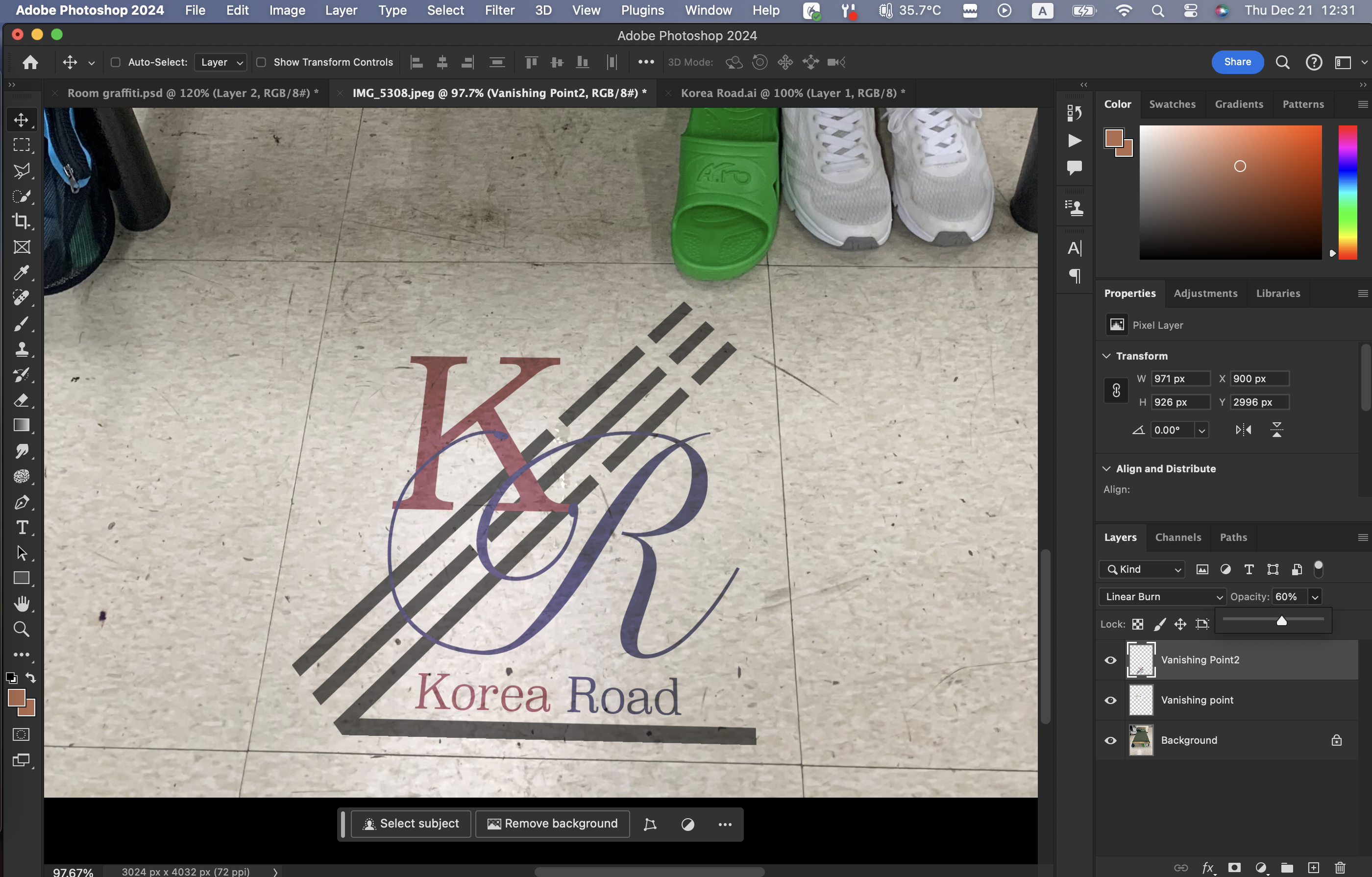The image size is (1372, 877).
Task: Enable Show Transform Controls checkbox
Action: (x=261, y=62)
